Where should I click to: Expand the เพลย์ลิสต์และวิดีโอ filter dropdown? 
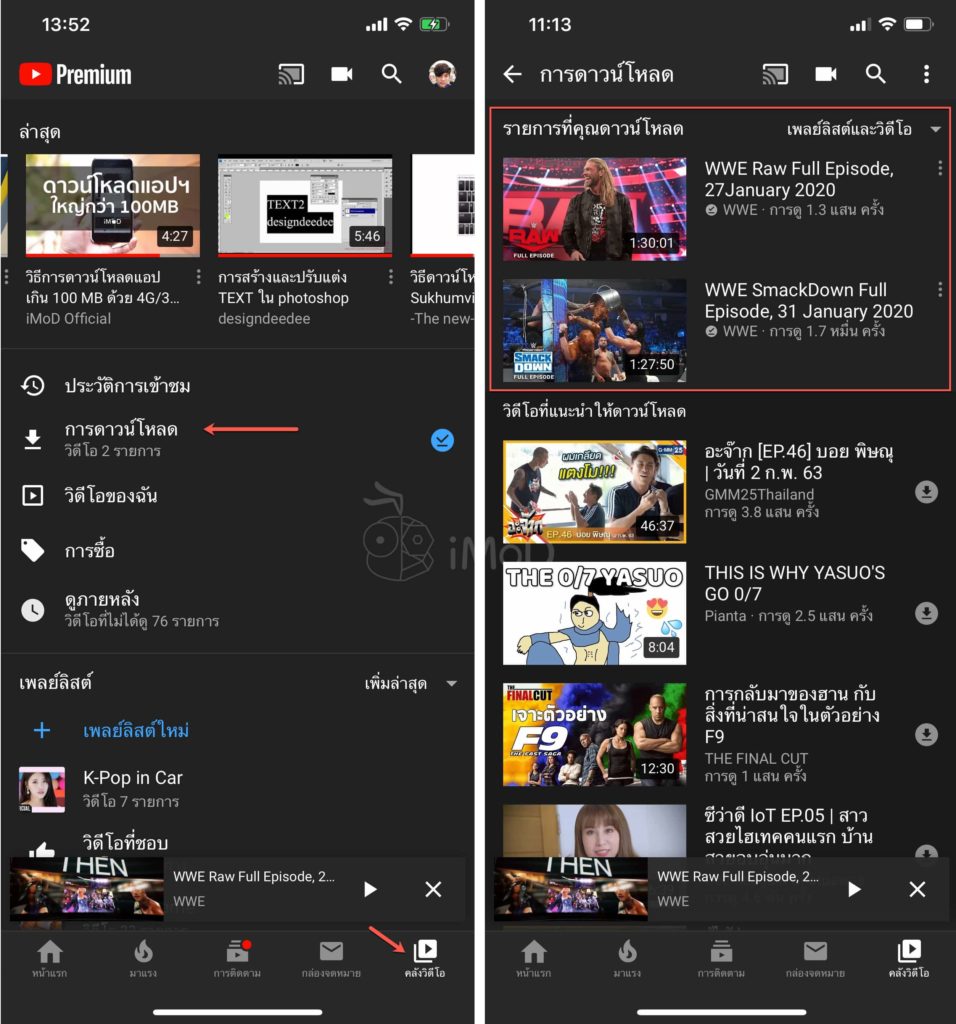(x=874, y=129)
